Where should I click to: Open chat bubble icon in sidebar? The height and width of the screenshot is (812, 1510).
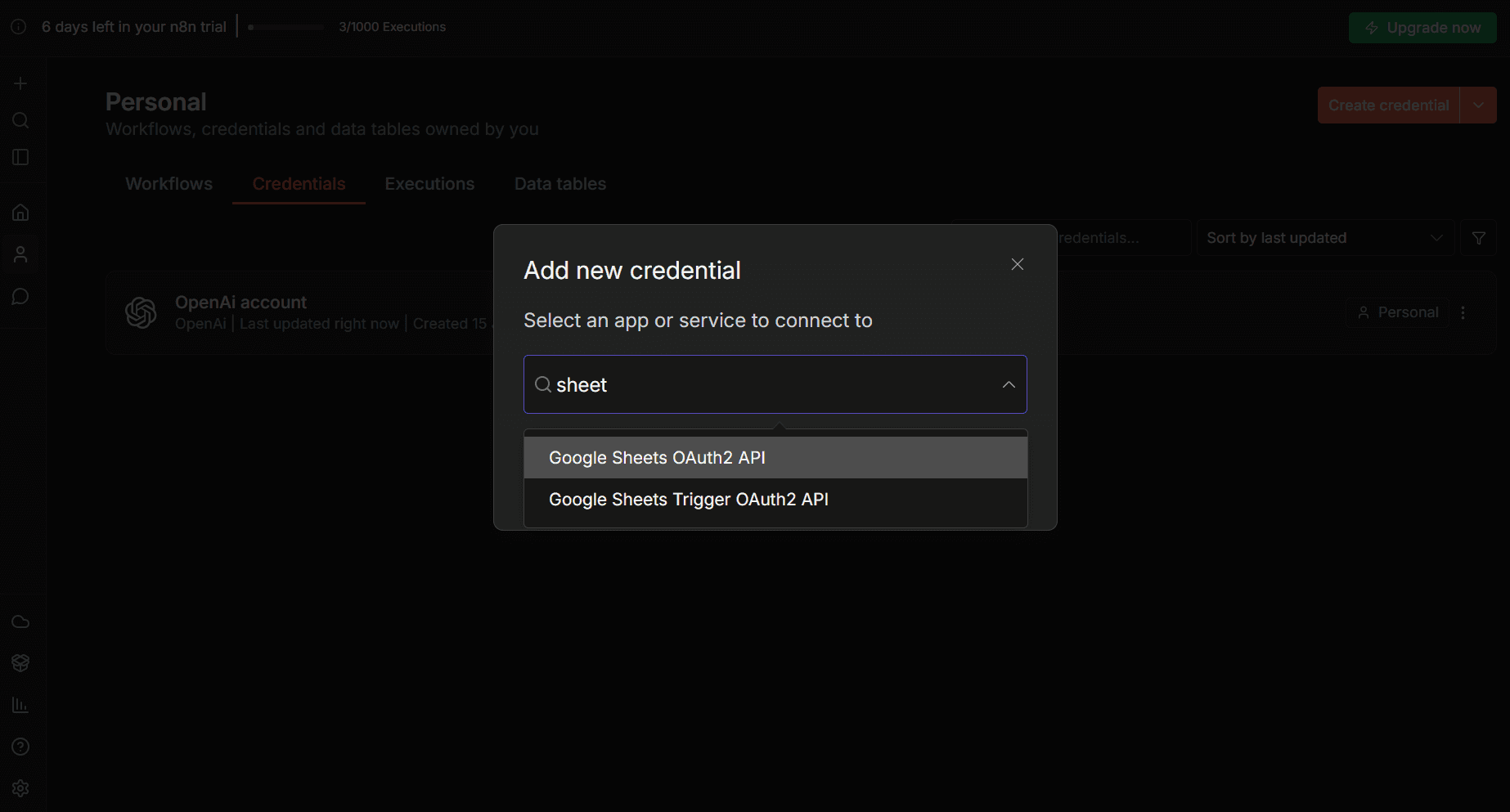[x=20, y=296]
